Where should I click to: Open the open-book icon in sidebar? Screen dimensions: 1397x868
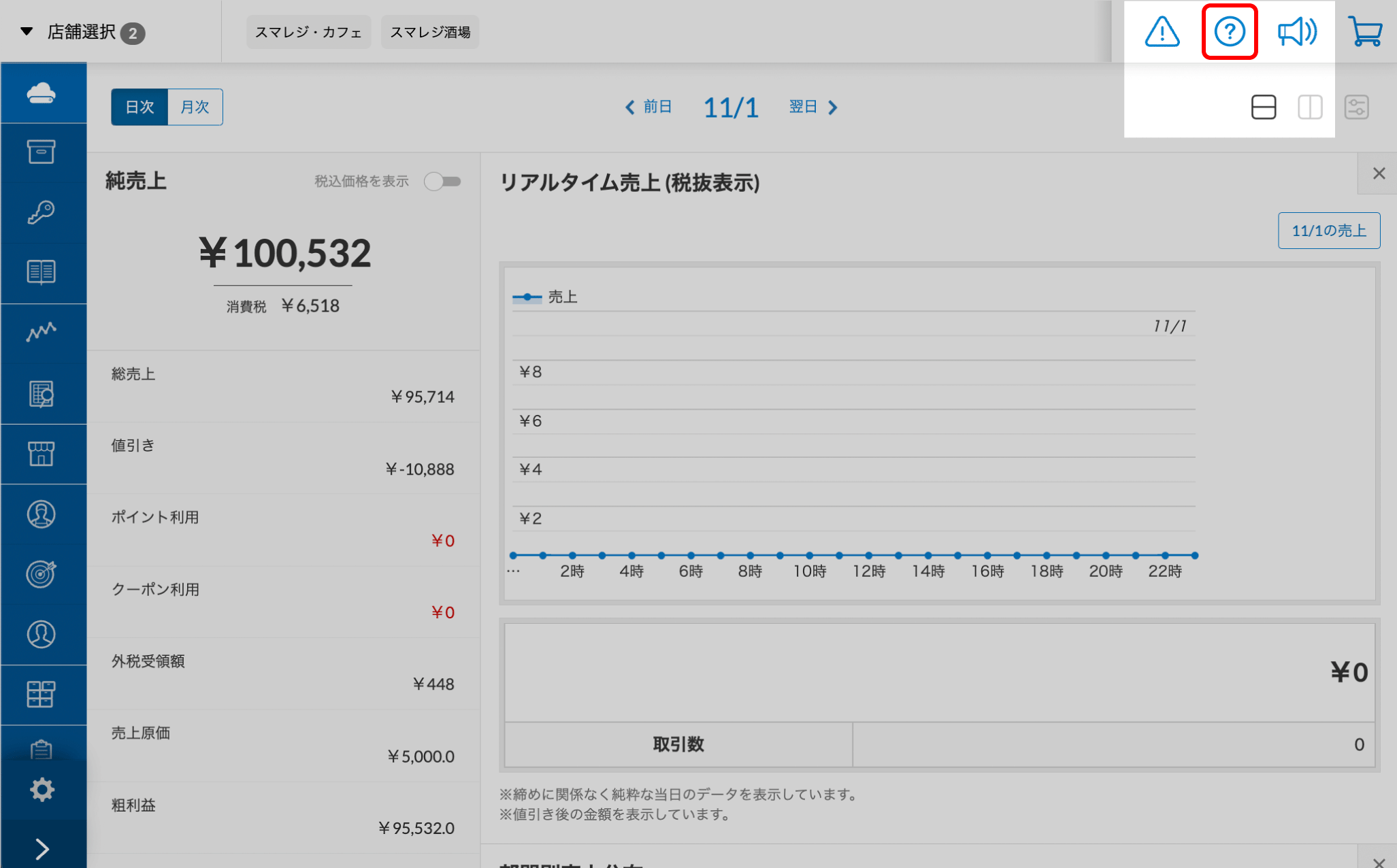pyautogui.click(x=42, y=272)
